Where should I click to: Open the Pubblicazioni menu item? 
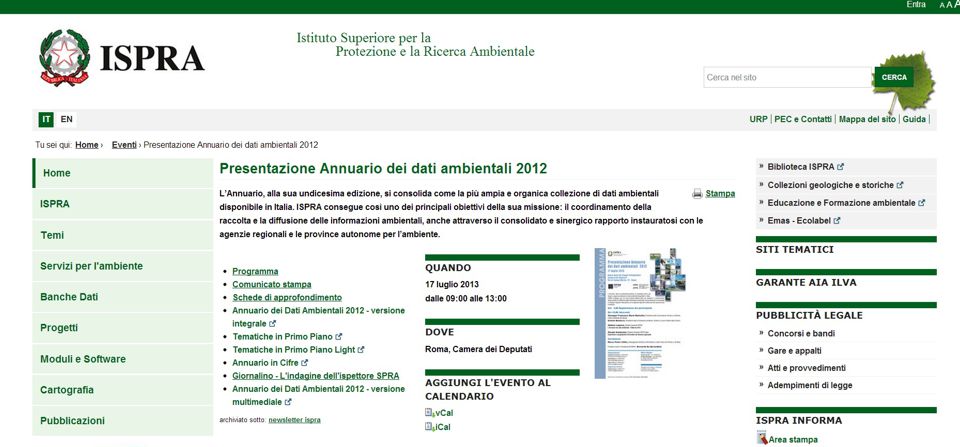[122, 421]
